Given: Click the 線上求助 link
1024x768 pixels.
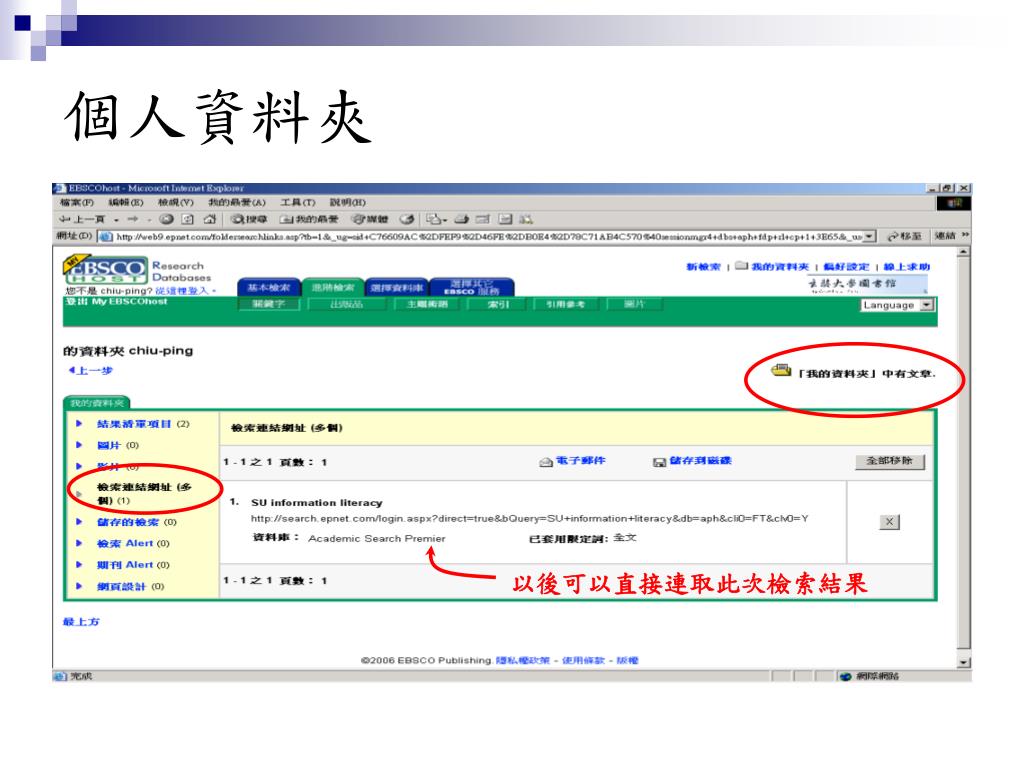Looking at the screenshot, I should (x=906, y=266).
